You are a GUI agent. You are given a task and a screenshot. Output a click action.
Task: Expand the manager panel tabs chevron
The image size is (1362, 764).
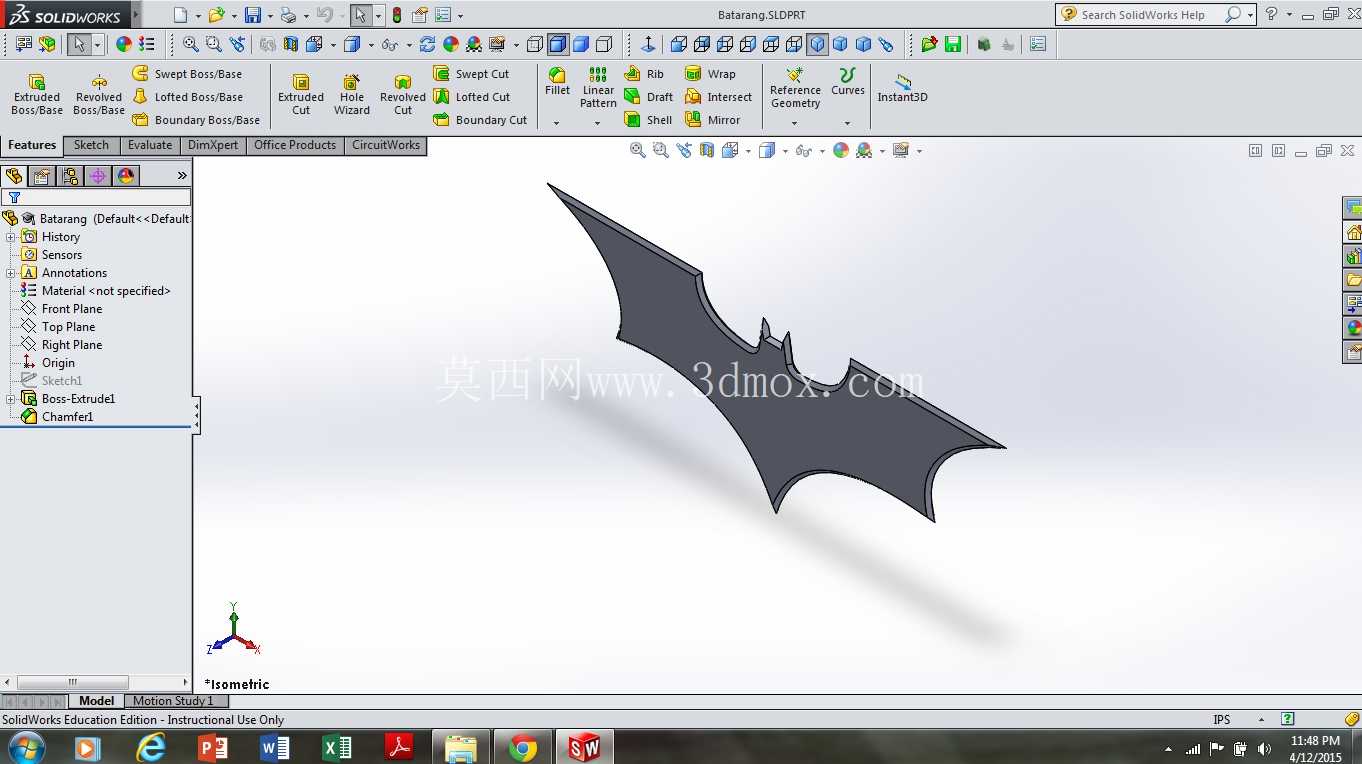(182, 176)
